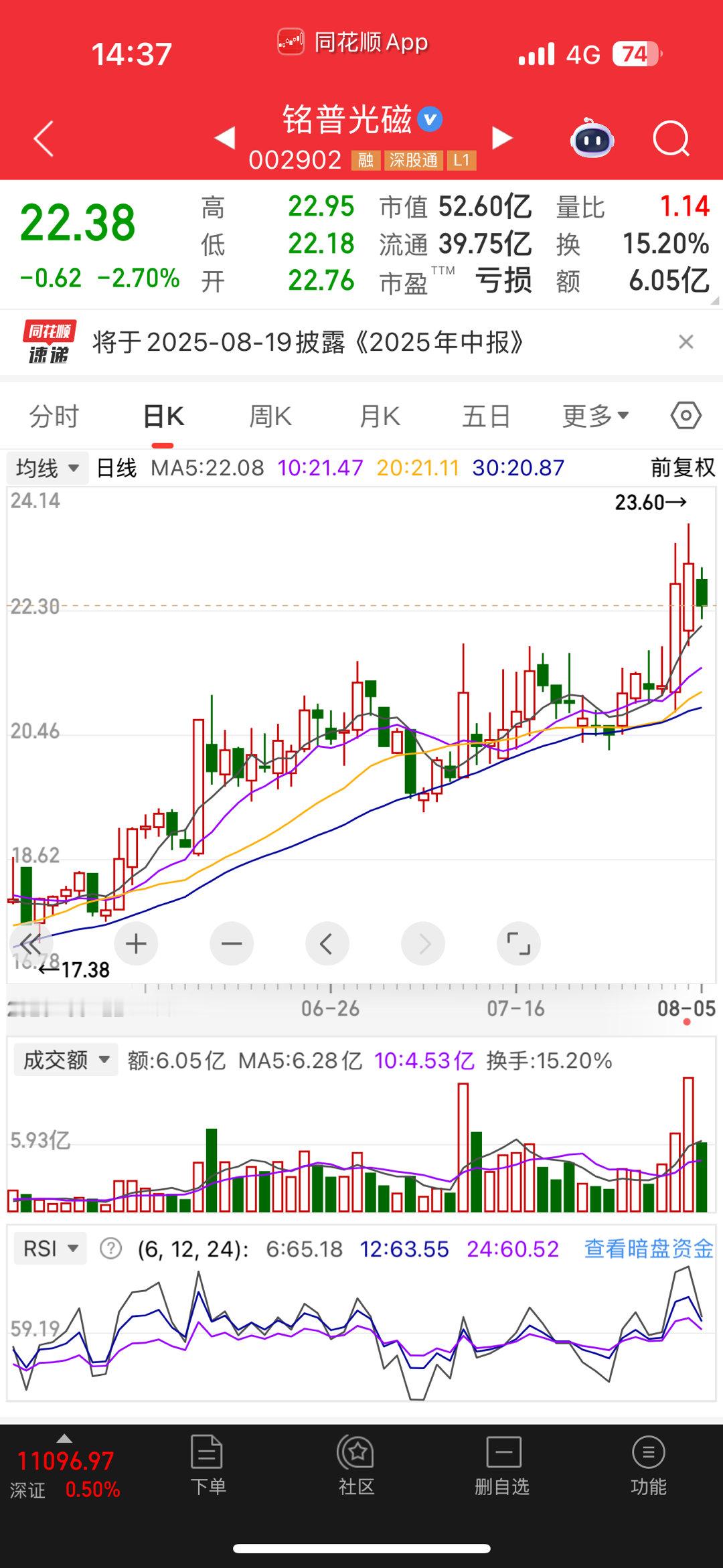The height and width of the screenshot is (1568, 723).
Task: Tap stock name 铭普光磁
Action: [x=347, y=120]
